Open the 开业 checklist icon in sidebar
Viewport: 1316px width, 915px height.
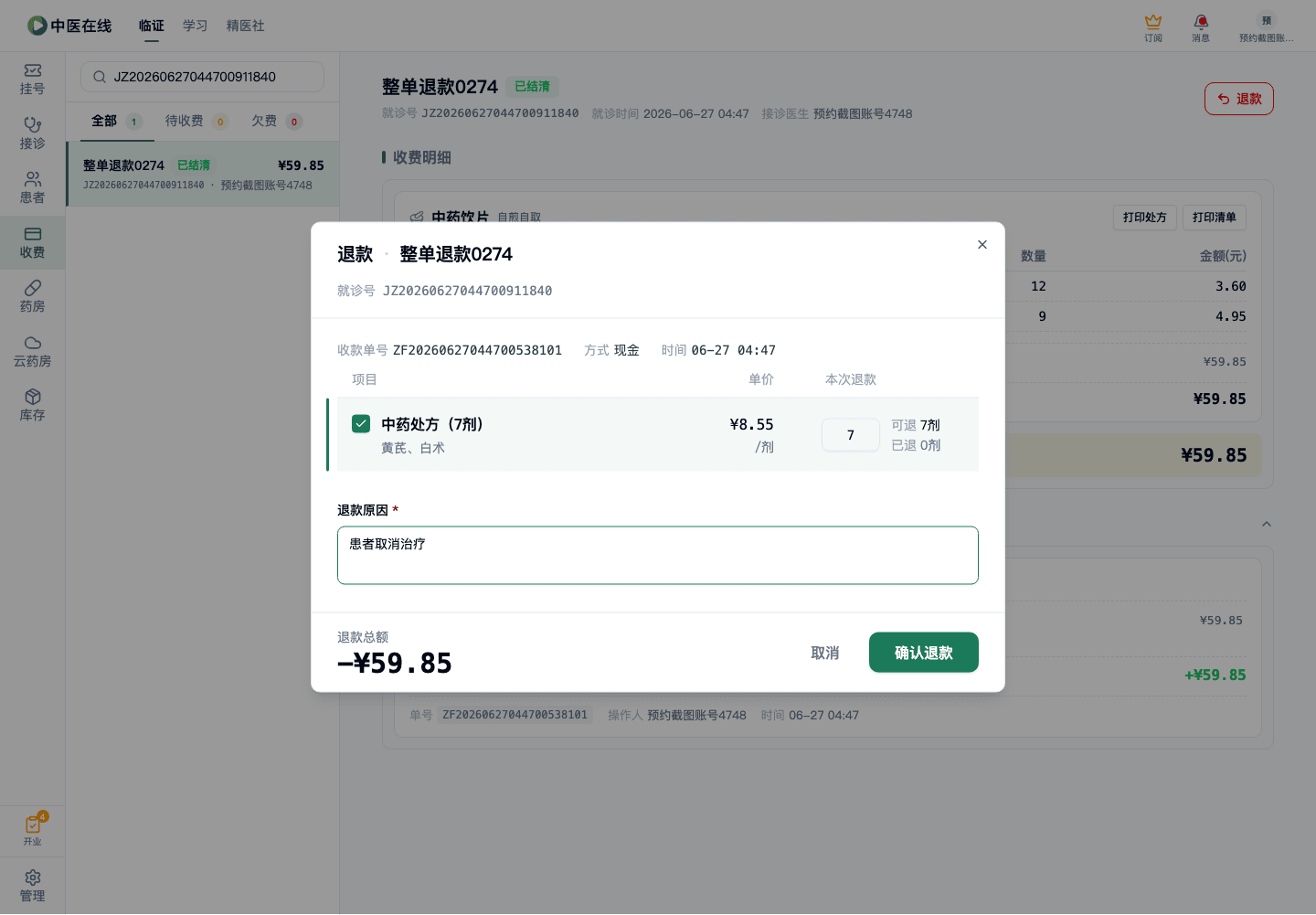pyautogui.click(x=32, y=830)
